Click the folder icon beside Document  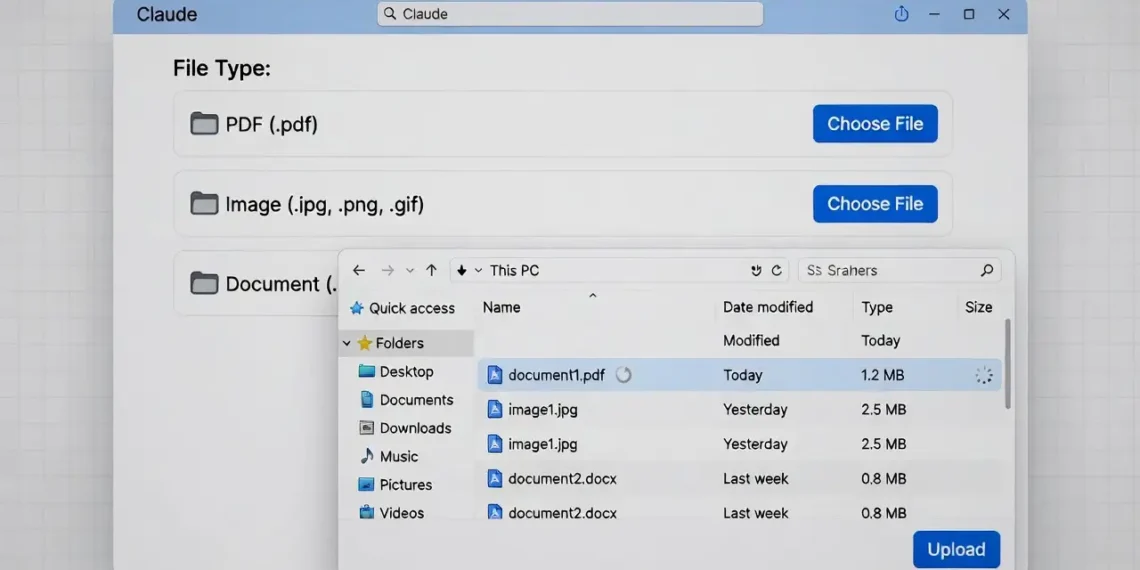point(204,283)
